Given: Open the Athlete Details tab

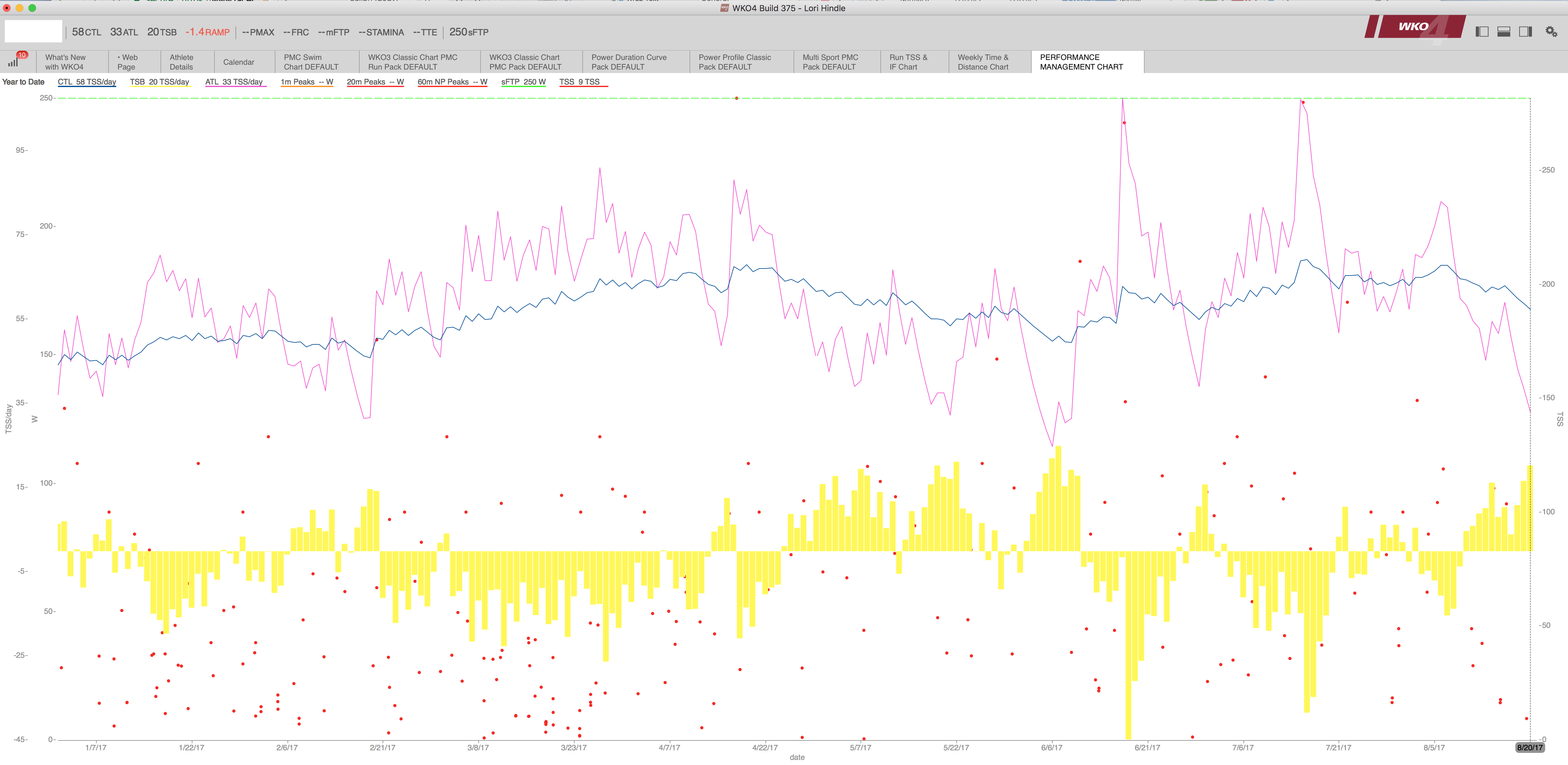Looking at the screenshot, I should pyautogui.click(x=181, y=62).
